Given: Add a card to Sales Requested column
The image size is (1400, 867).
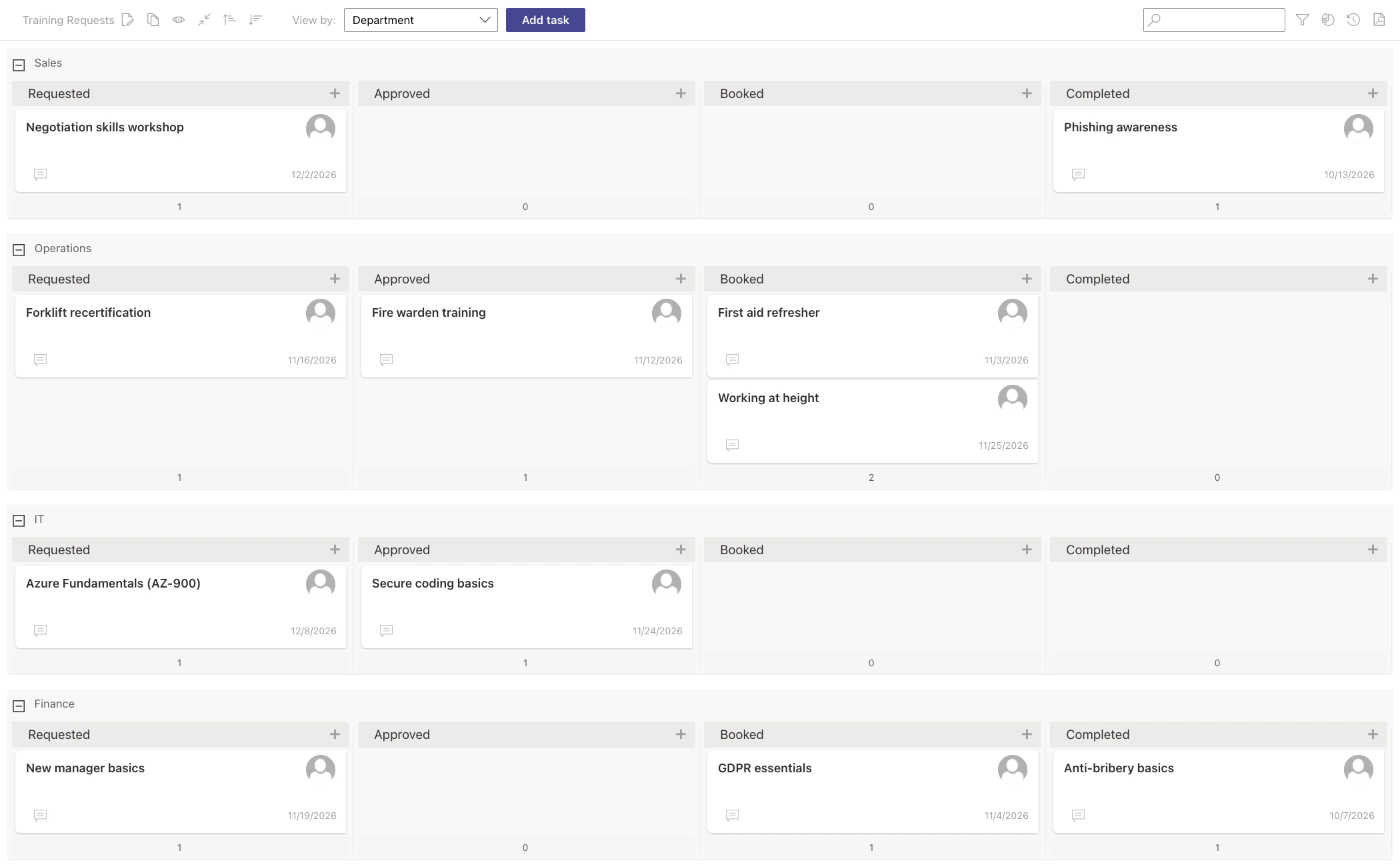Looking at the screenshot, I should coord(335,93).
